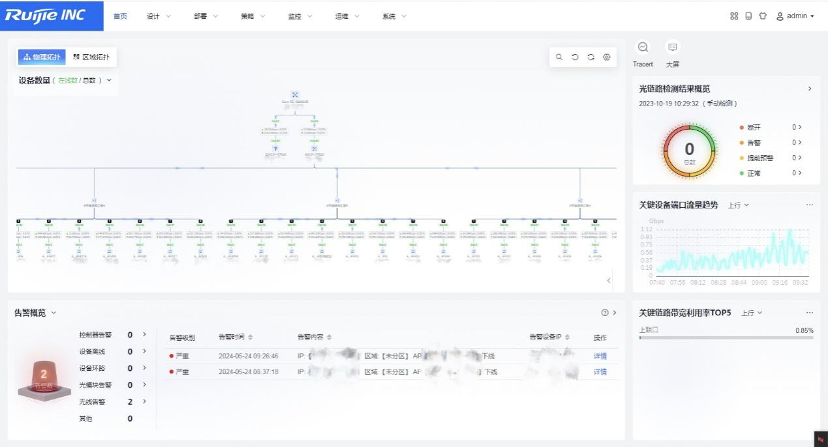Open 详情 link for 09:26:46 alarm
Image resolution: width=828 pixels, height=448 pixels.
tap(600, 356)
